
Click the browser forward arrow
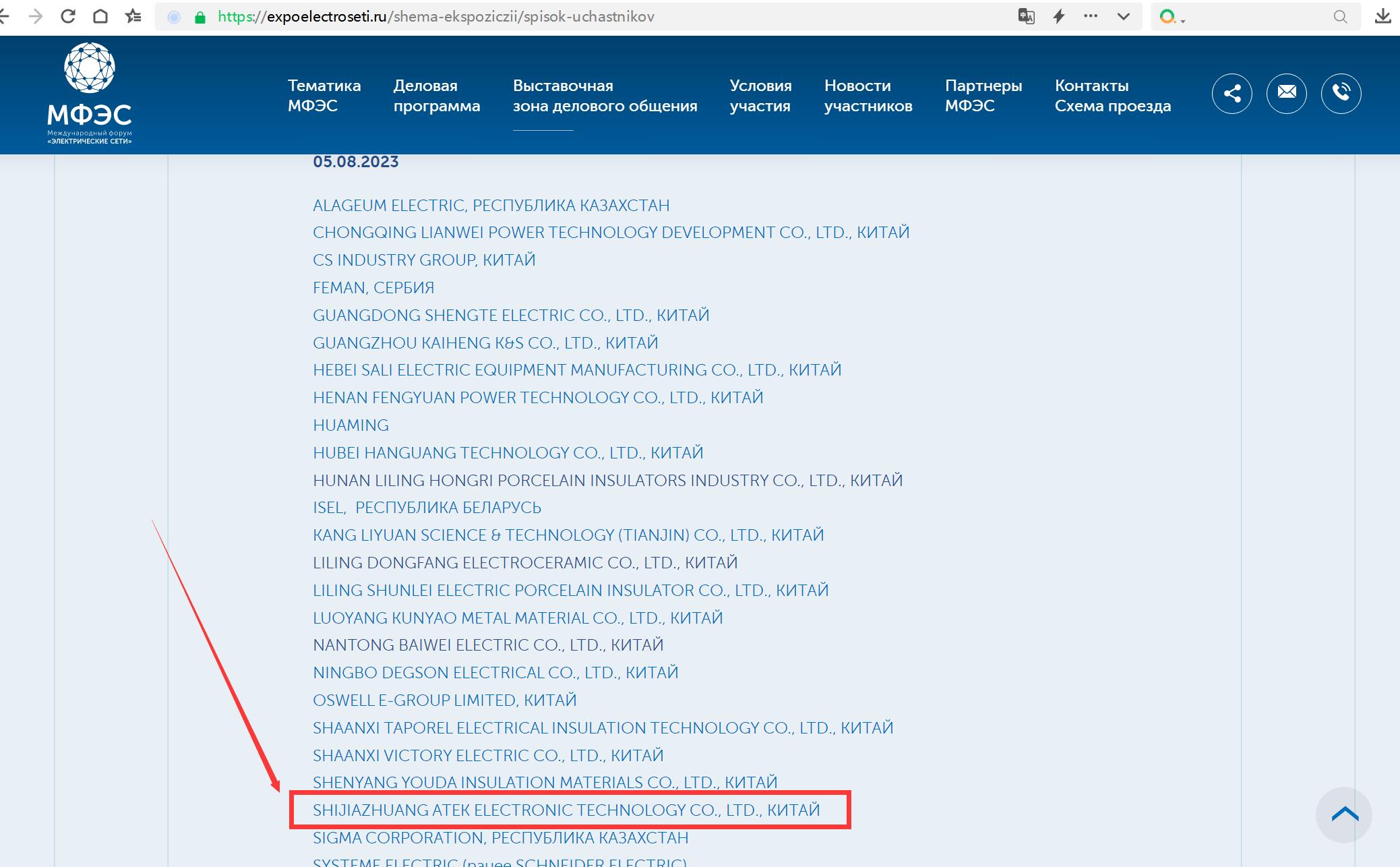point(36,16)
